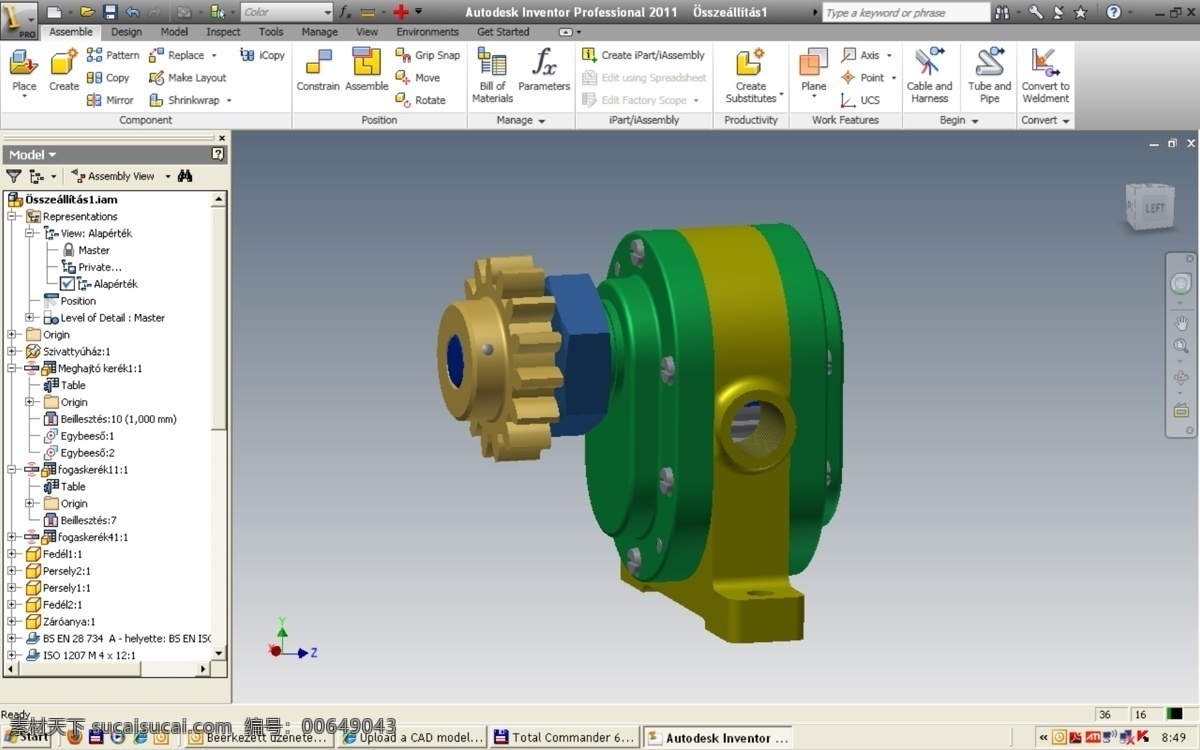Expand the Manage panel dropdown
The height and width of the screenshot is (750, 1200).
coord(521,120)
